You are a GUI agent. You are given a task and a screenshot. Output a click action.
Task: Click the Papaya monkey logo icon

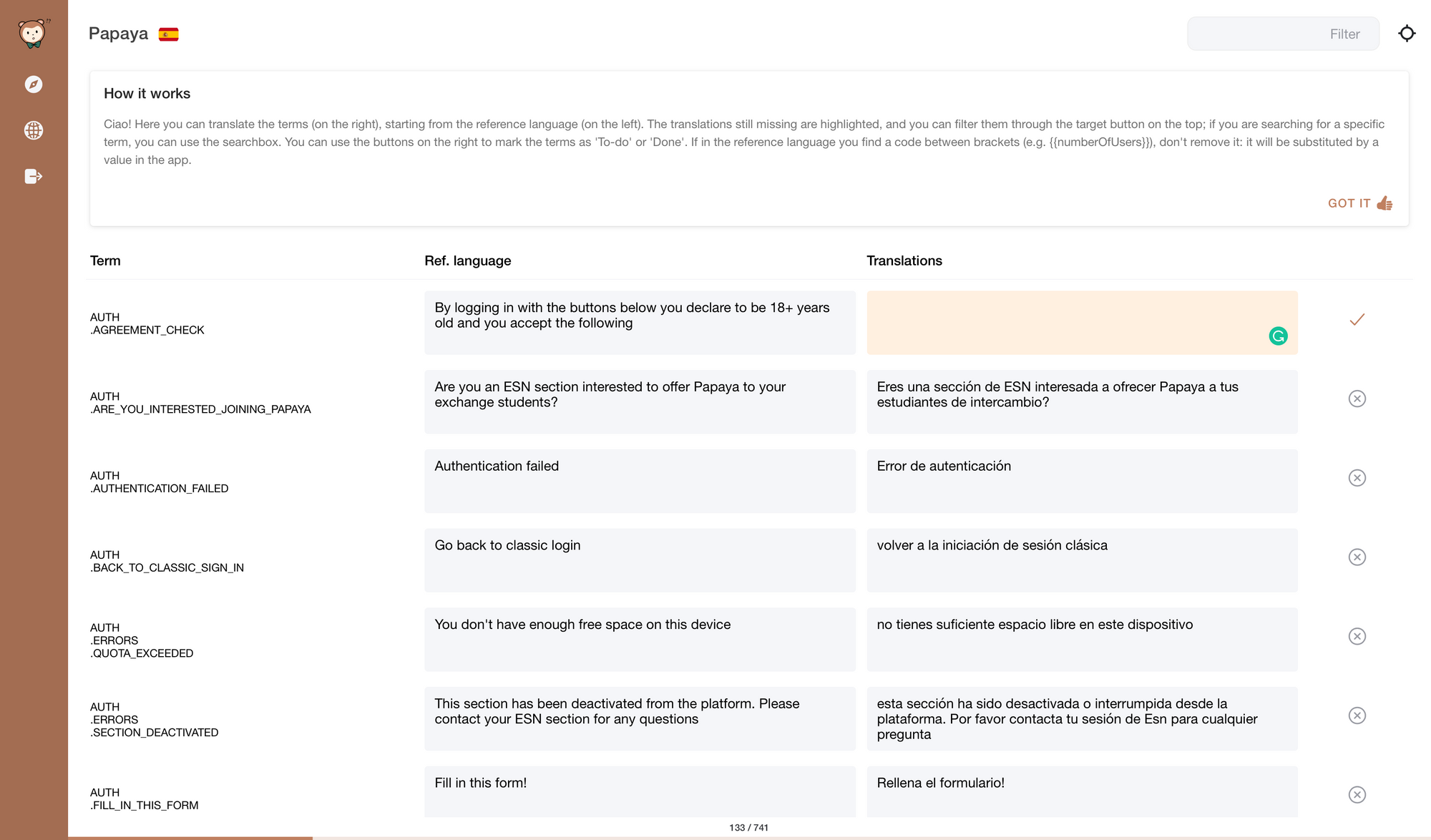coord(33,33)
